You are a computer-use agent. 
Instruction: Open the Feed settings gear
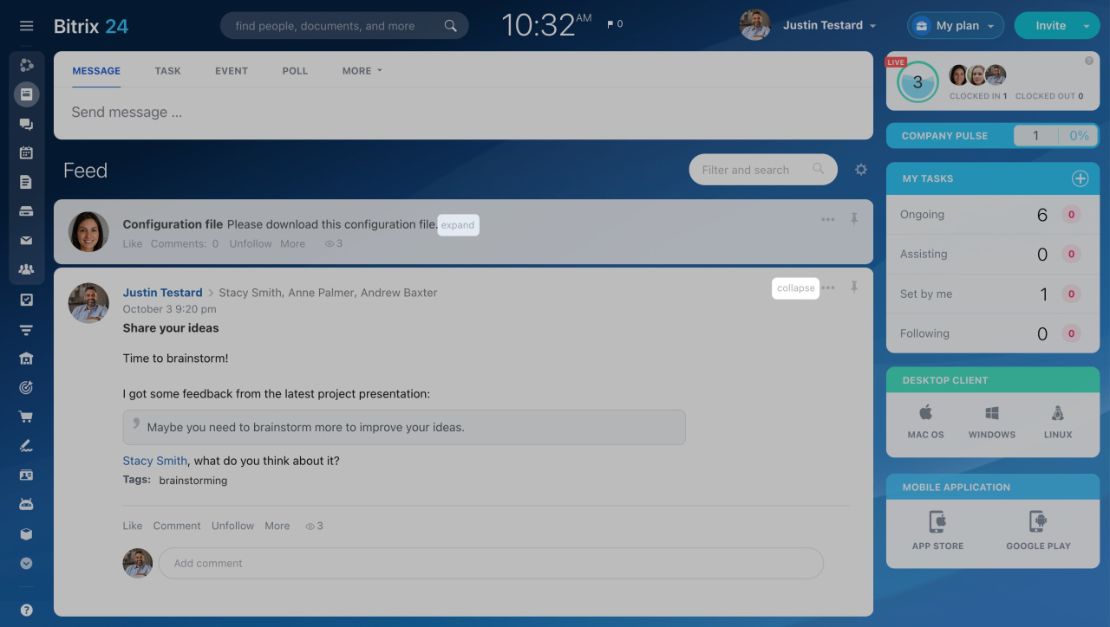click(x=861, y=170)
